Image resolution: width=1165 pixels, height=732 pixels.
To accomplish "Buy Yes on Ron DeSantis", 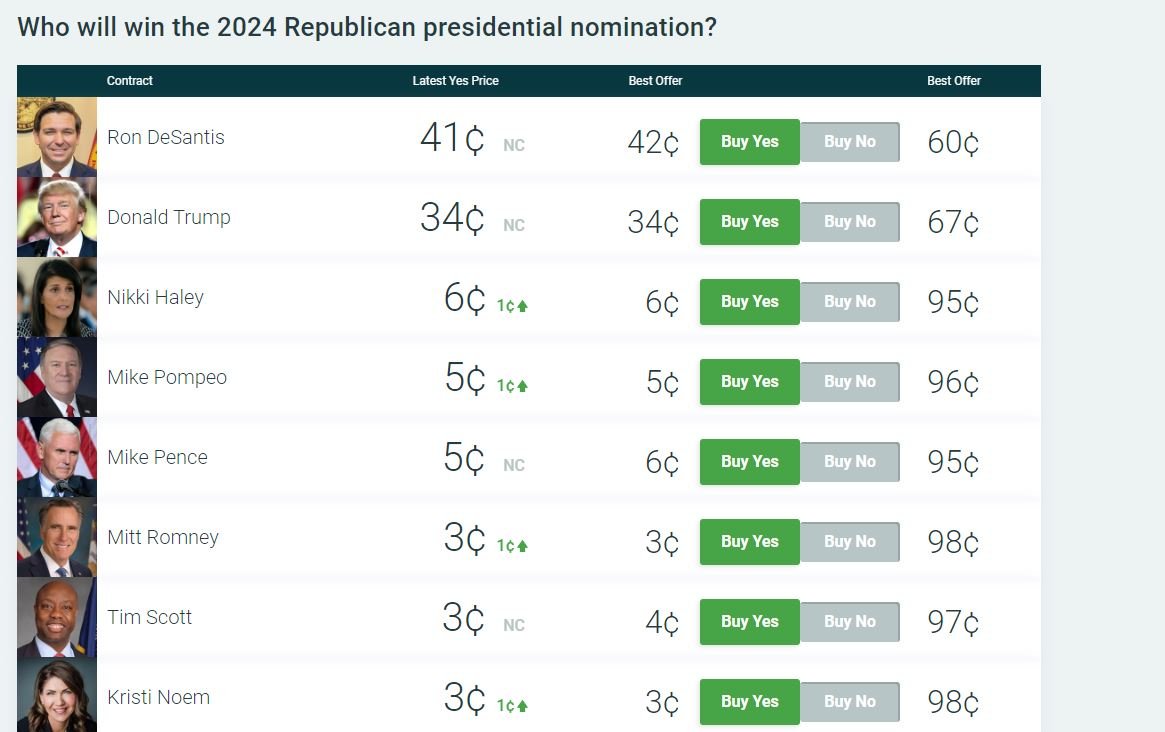I will (x=749, y=142).
